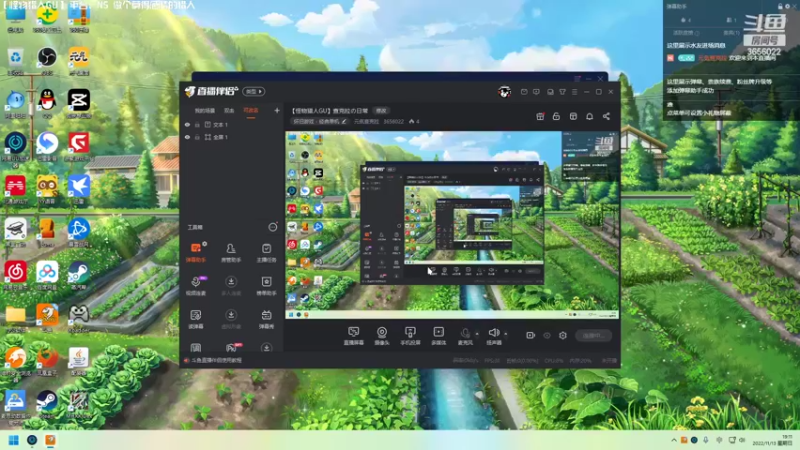Select the orange highlighted scene tab

(x=251, y=111)
